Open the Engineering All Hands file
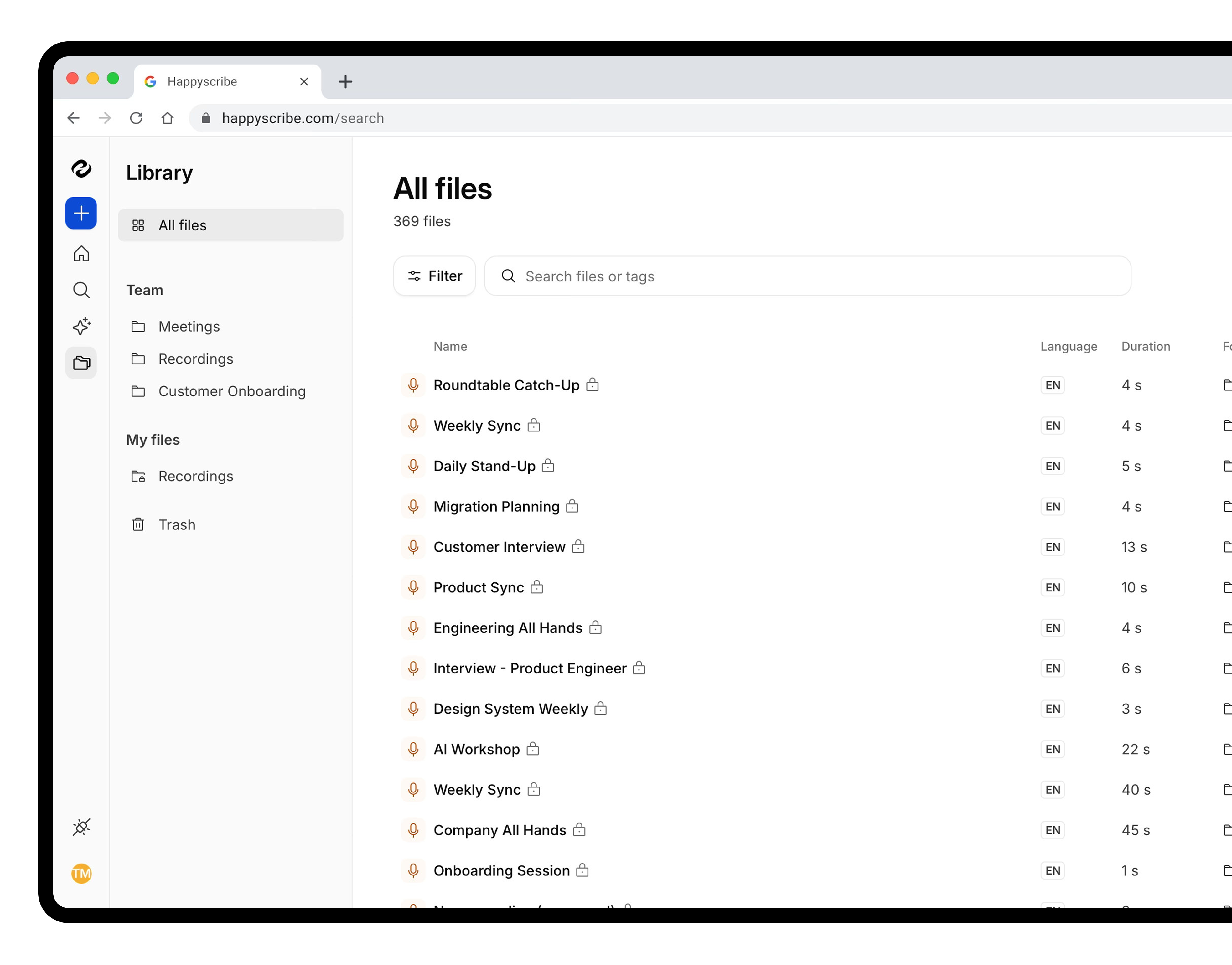 (508, 628)
